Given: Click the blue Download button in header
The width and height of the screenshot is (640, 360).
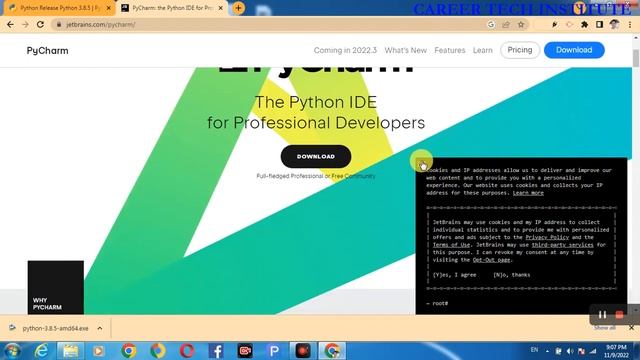Looking at the screenshot, I should point(574,50).
